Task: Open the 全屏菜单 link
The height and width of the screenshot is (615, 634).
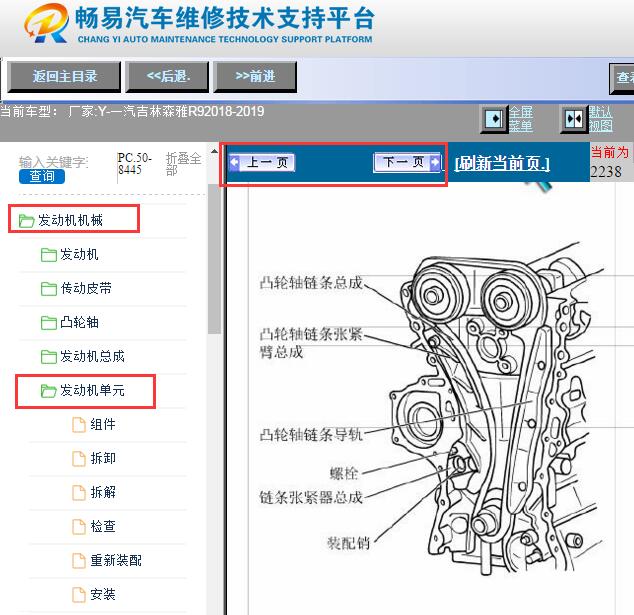Action: tap(520, 119)
